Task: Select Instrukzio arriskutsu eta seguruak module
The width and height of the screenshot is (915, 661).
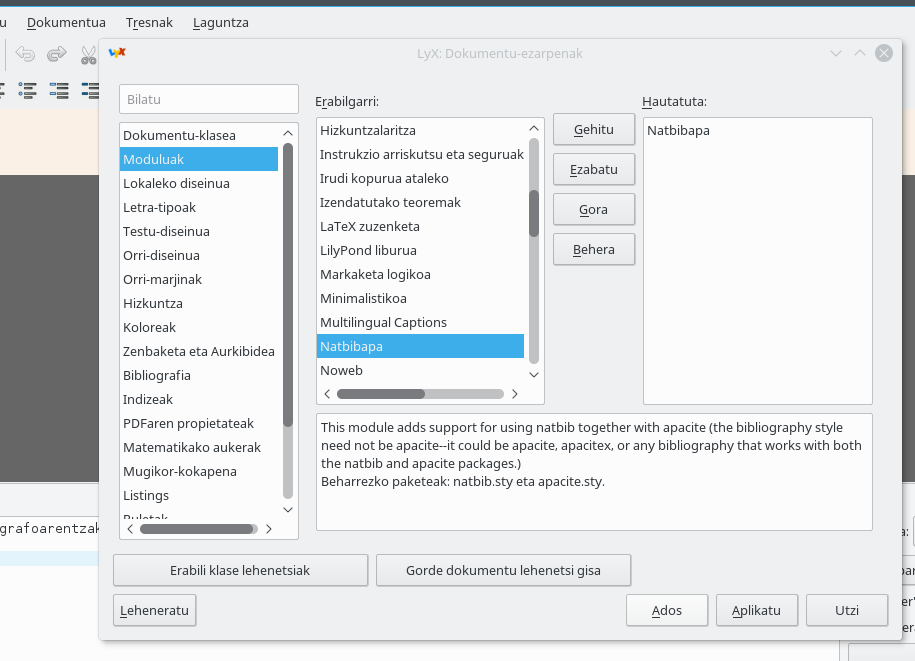Action: point(420,154)
